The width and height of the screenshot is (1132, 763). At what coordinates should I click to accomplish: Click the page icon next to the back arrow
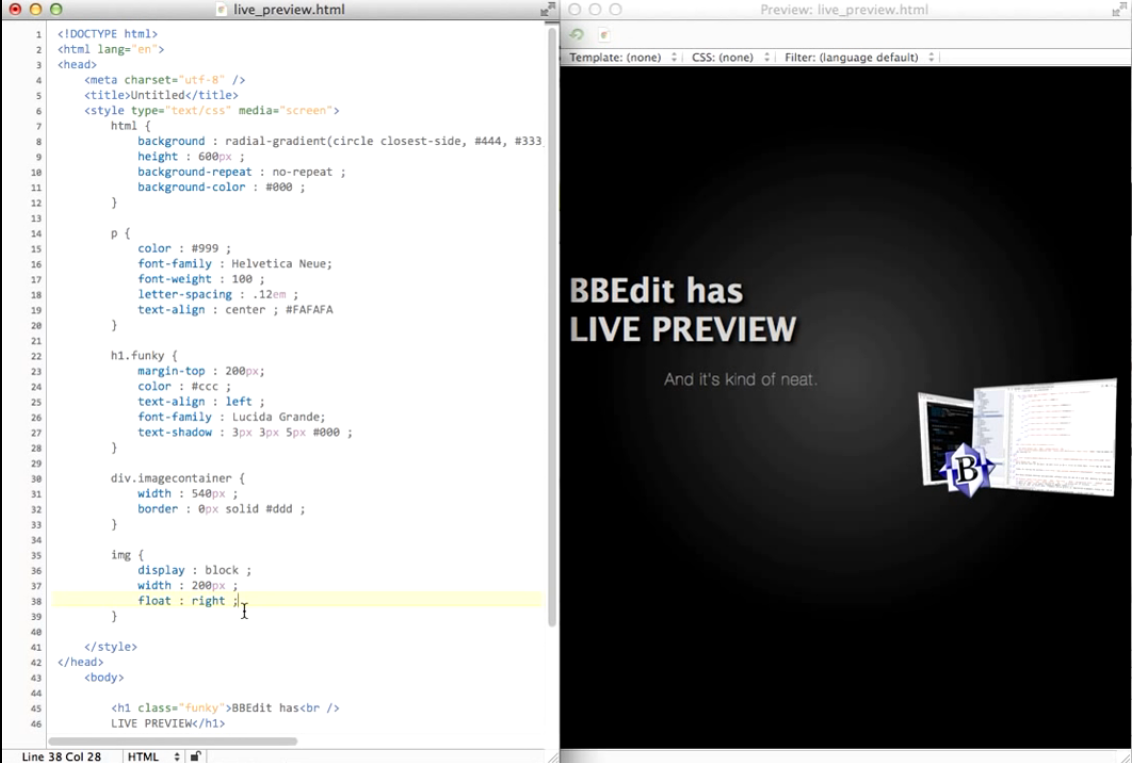coord(605,34)
